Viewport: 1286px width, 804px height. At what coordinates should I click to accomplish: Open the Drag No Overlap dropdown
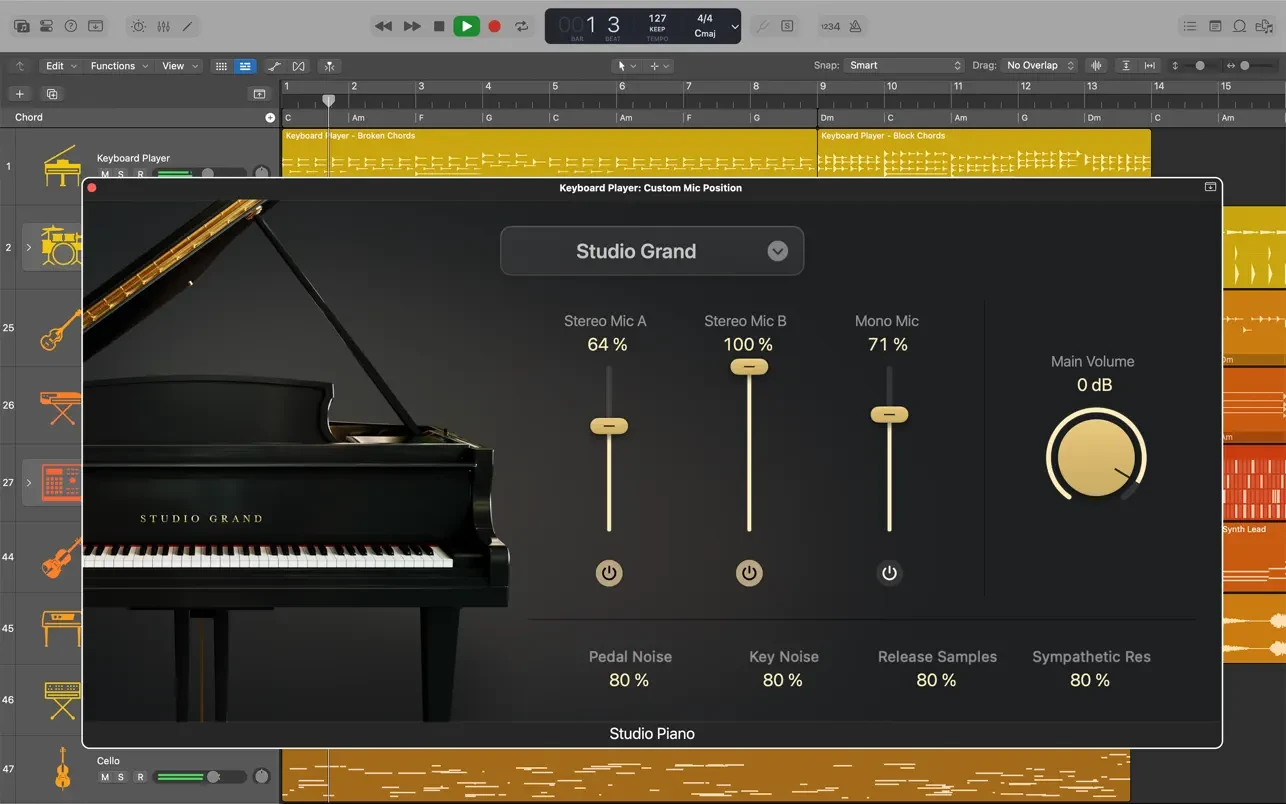click(1040, 65)
